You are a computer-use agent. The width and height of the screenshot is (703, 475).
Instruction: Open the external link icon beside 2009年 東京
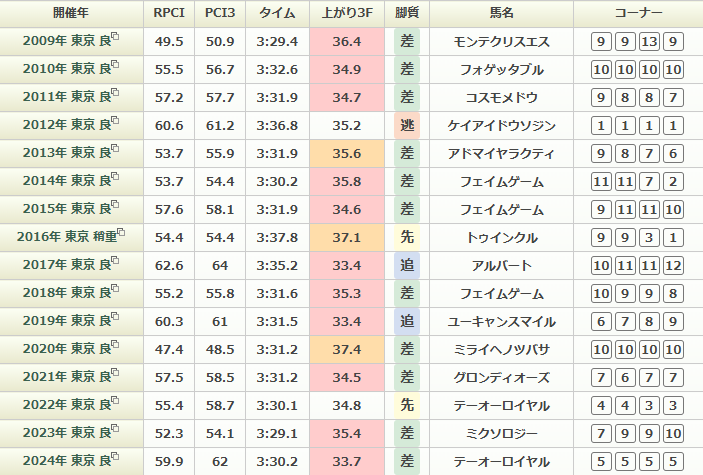click(x=115, y=38)
